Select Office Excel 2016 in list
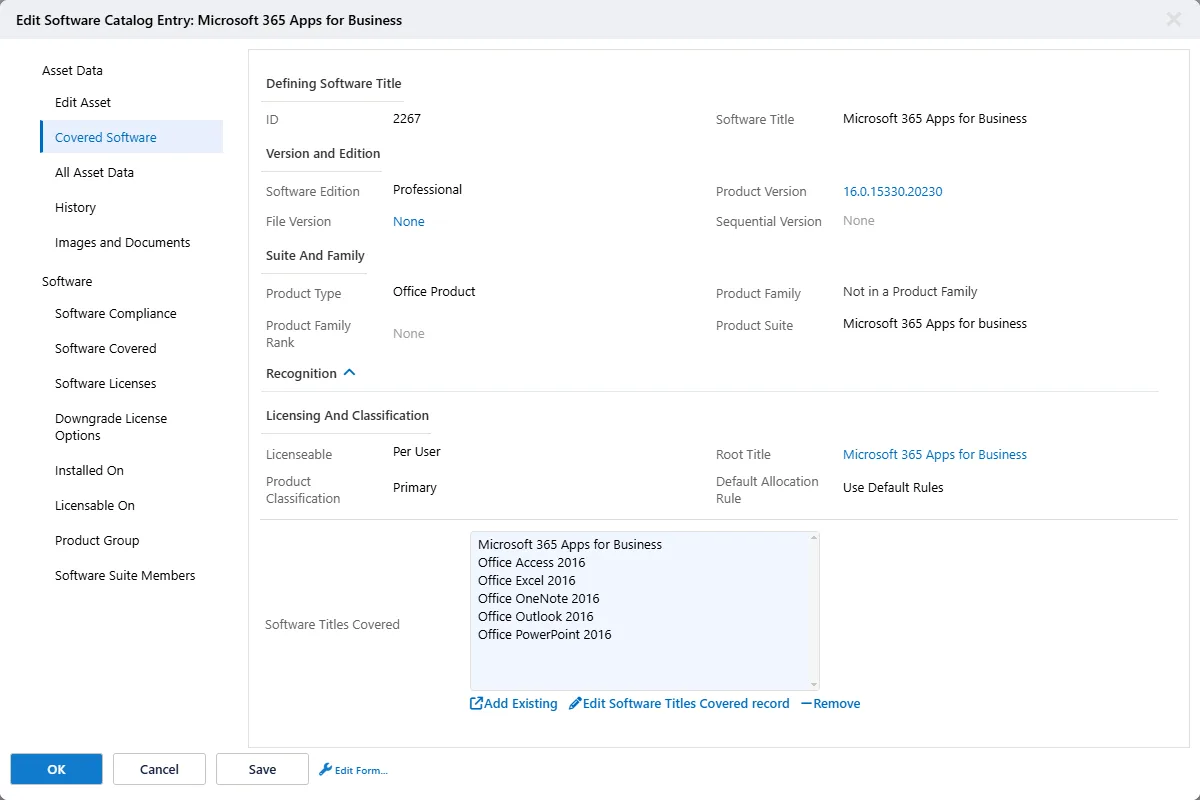 526,580
